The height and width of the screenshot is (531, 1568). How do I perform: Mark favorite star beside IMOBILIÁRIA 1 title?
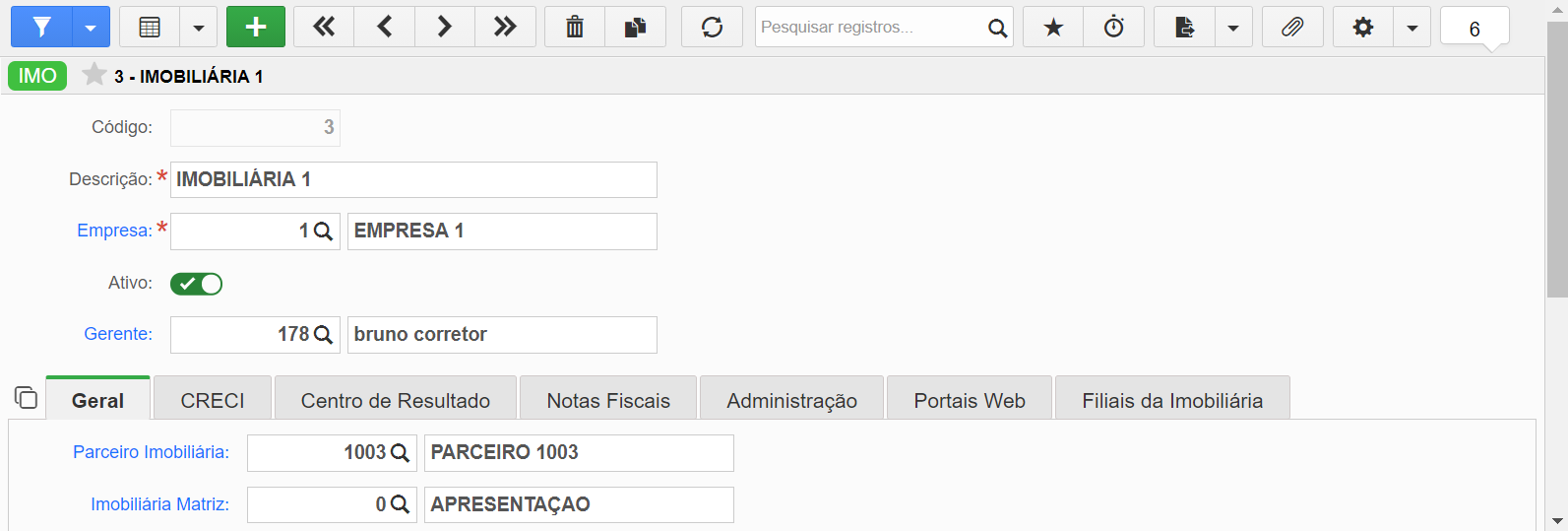point(94,75)
